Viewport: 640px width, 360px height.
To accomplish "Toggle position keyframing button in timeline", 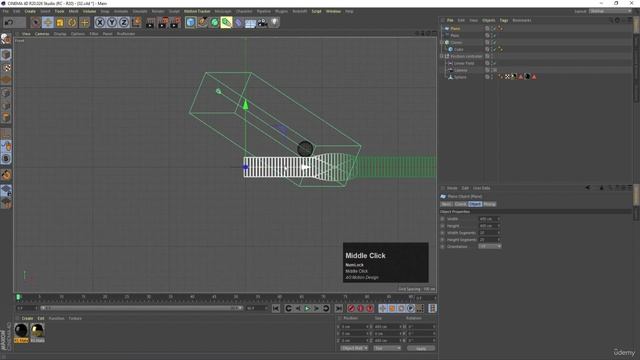I will (382, 309).
